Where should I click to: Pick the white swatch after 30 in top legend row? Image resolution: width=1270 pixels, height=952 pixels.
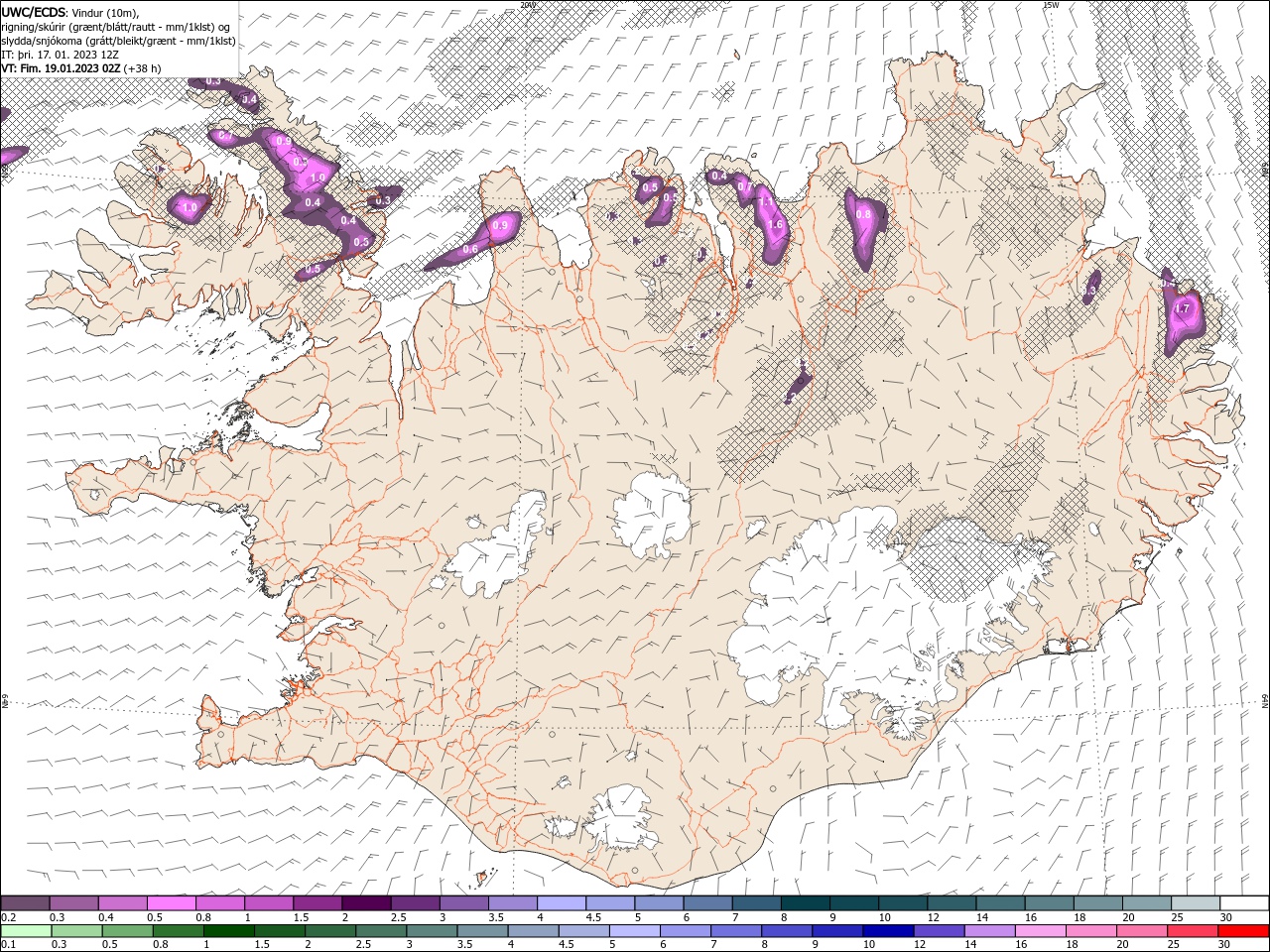pyautogui.click(x=1244, y=902)
